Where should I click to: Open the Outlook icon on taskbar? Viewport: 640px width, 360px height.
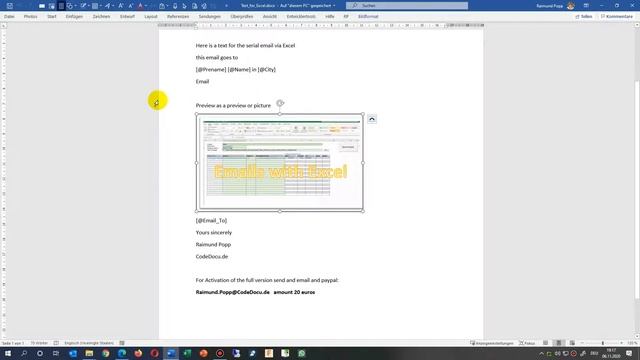[73, 353]
